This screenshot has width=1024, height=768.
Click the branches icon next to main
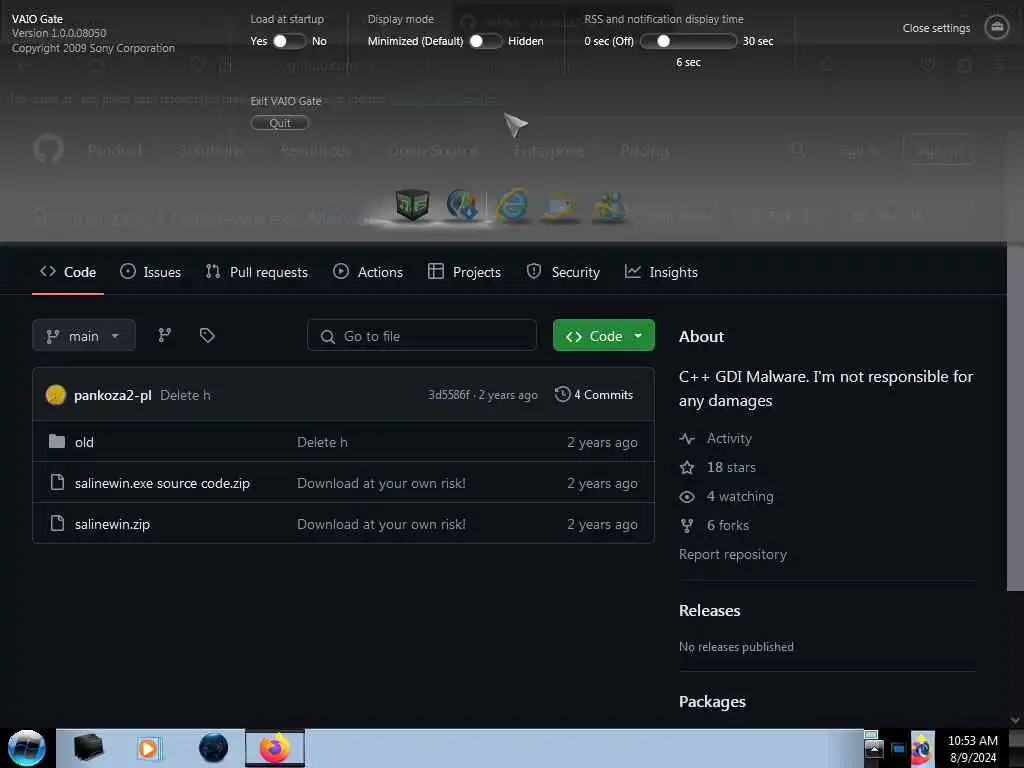[165, 336]
